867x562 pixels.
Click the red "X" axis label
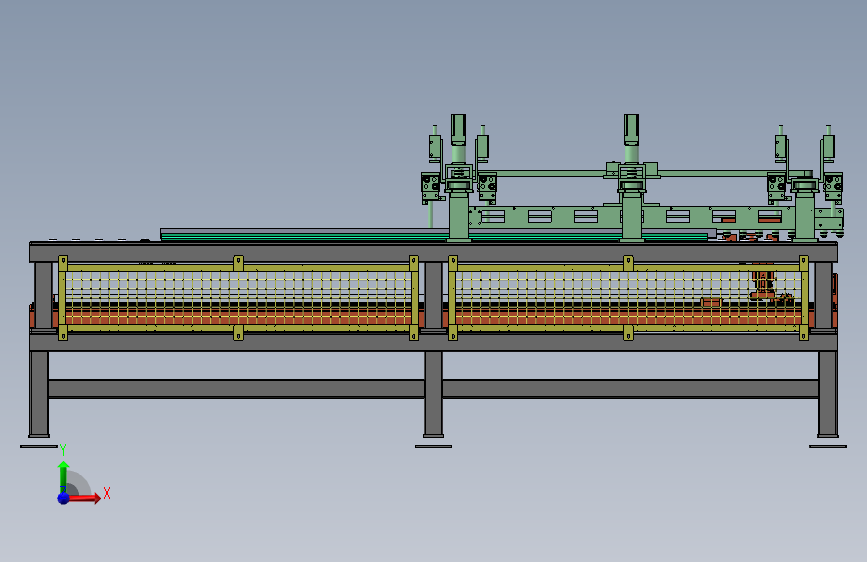pyautogui.click(x=107, y=493)
